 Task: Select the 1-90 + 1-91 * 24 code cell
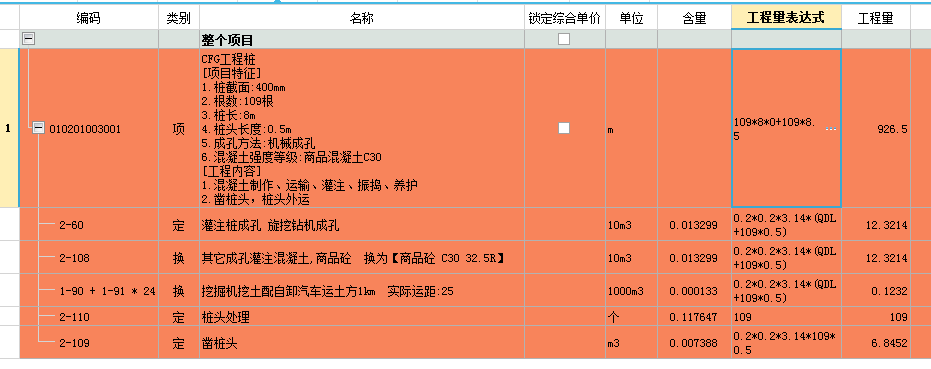[89, 291]
